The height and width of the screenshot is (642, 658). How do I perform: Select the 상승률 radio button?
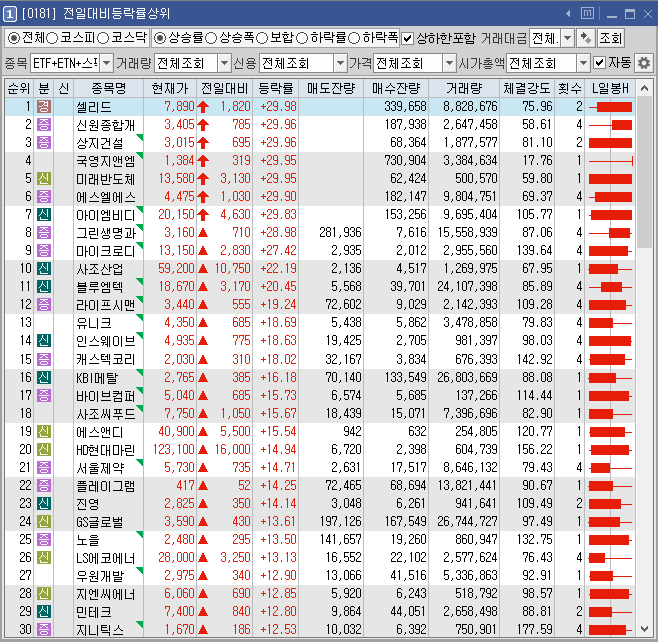159,38
